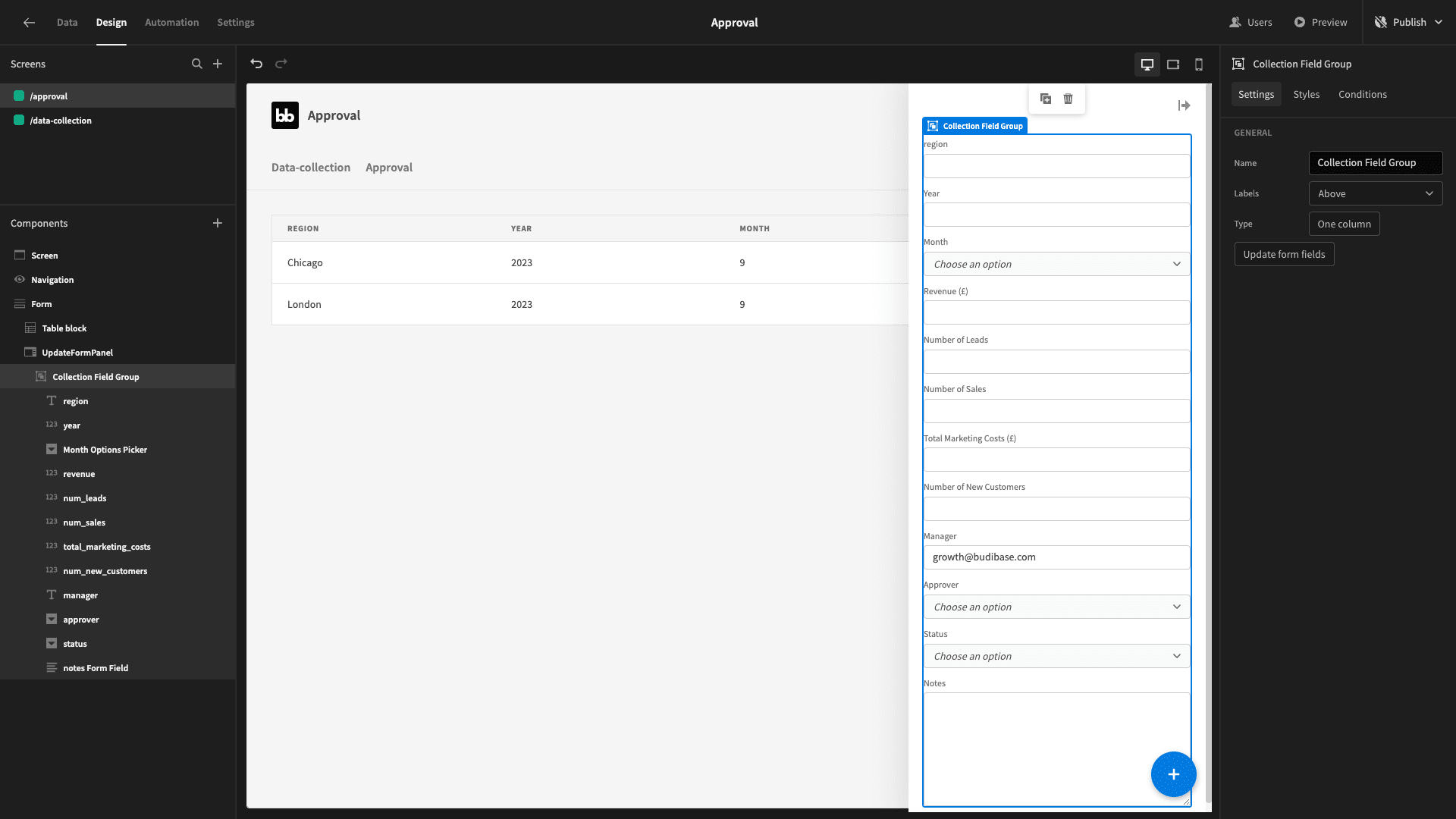This screenshot has width=1456, height=819.
Task: Launch app Preview
Action: pyautogui.click(x=1320, y=23)
